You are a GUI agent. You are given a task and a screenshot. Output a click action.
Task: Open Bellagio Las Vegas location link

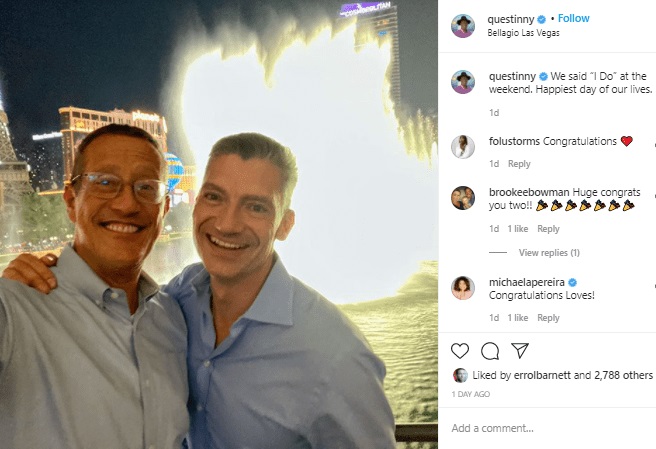click(x=523, y=33)
